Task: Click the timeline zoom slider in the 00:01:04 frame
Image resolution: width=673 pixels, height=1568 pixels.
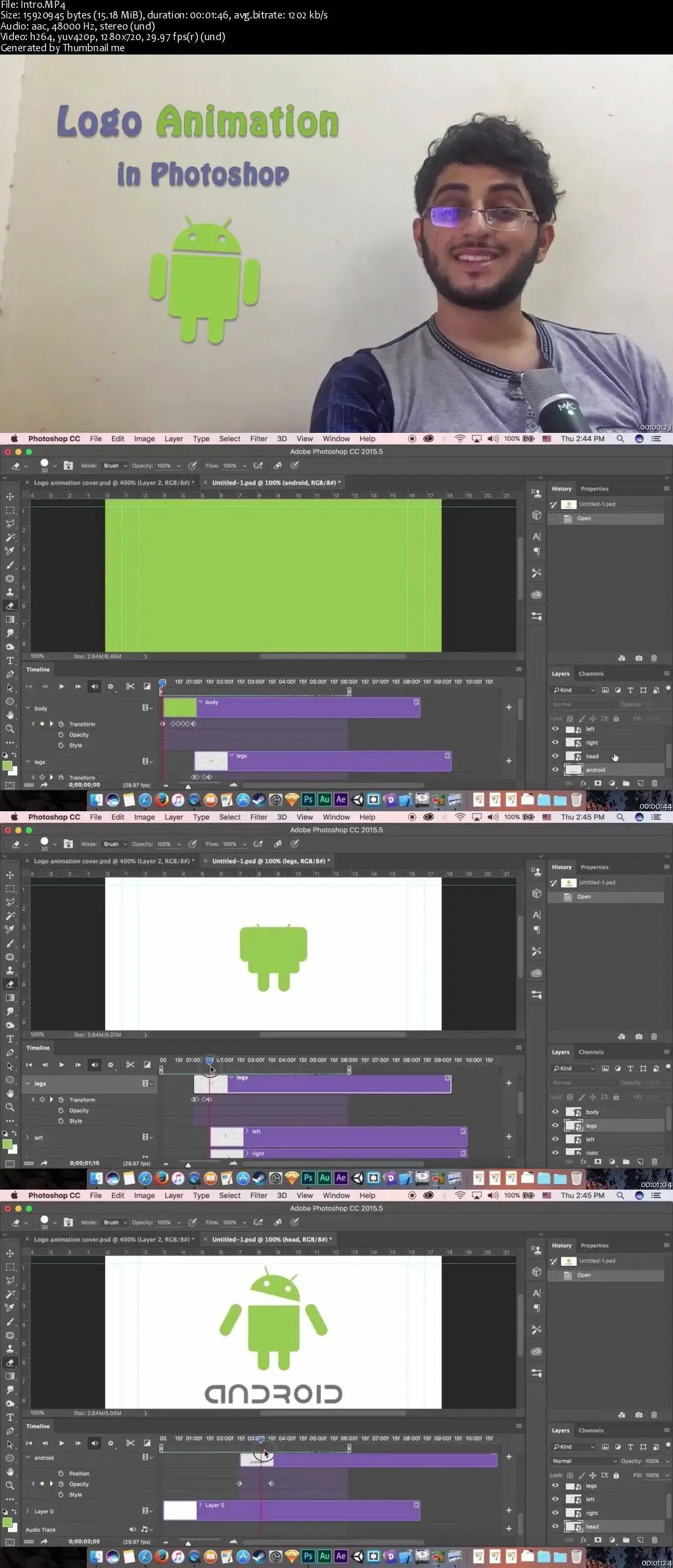Action: coord(189,1165)
